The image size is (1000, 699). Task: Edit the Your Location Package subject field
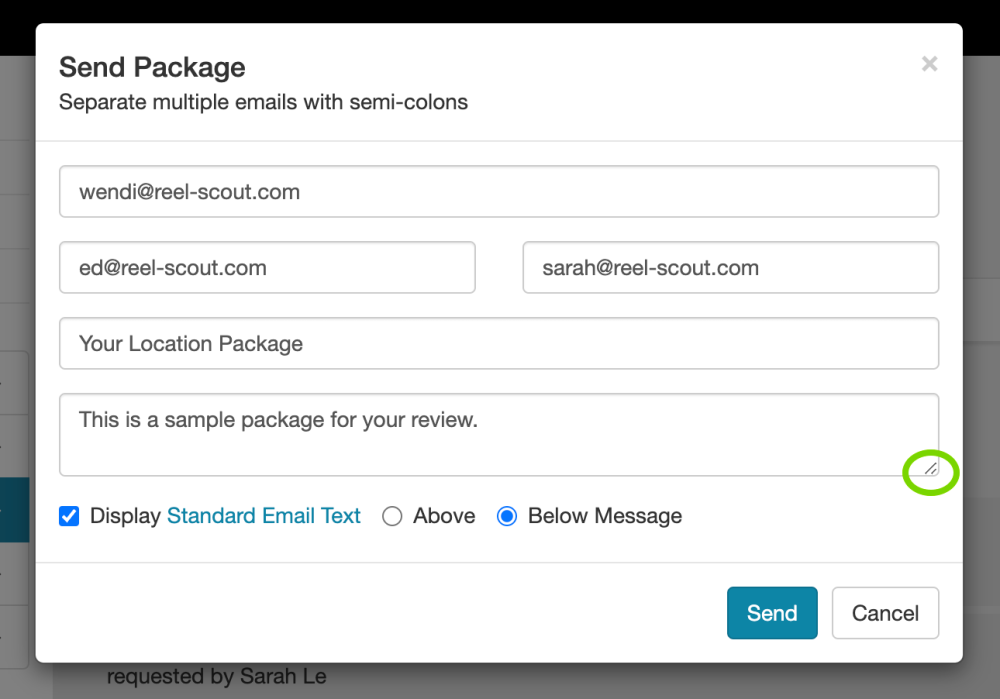click(498, 344)
